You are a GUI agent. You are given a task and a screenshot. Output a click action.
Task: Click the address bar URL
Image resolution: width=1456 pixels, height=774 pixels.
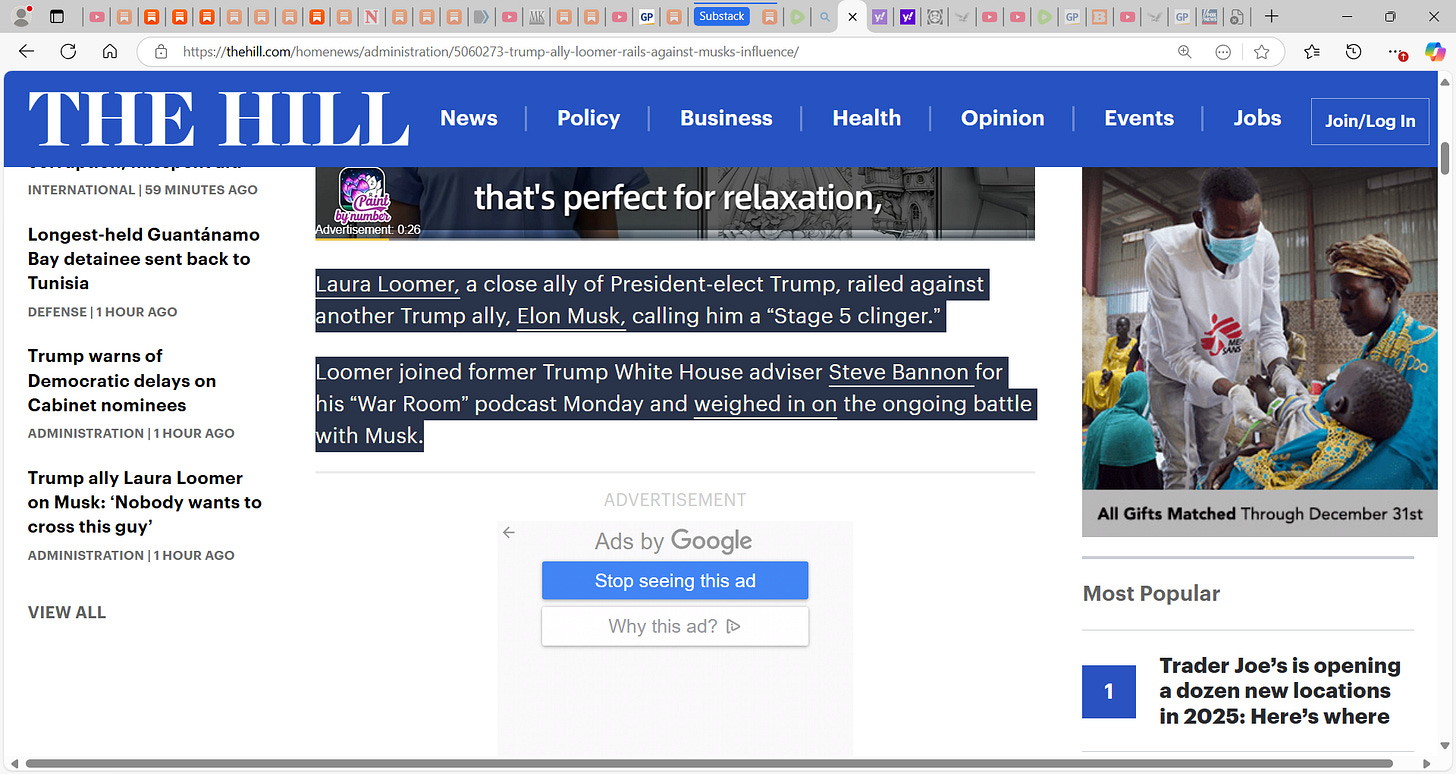point(490,52)
